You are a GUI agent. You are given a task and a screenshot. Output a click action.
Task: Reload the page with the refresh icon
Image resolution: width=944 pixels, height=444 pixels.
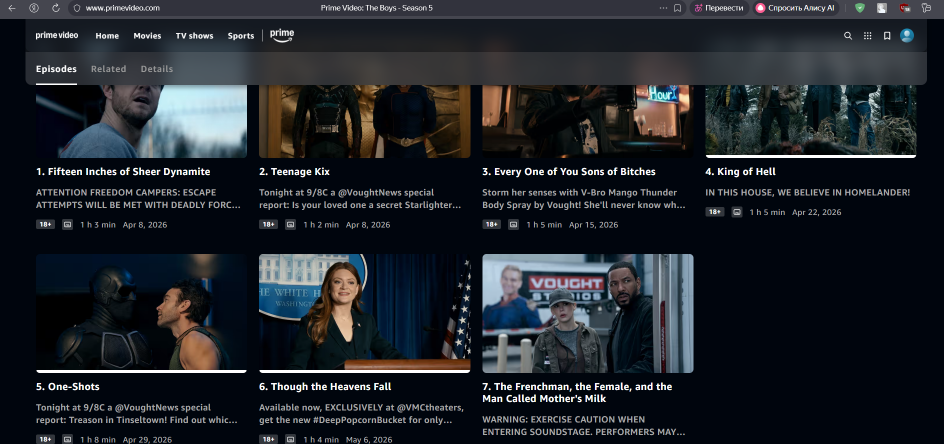[x=55, y=8]
